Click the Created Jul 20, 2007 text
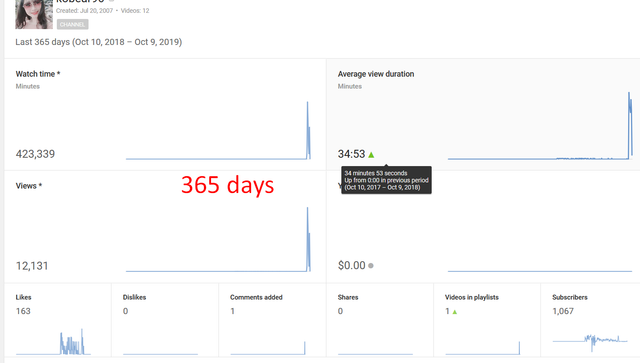This screenshot has height=363, width=640. pyautogui.click(x=84, y=11)
